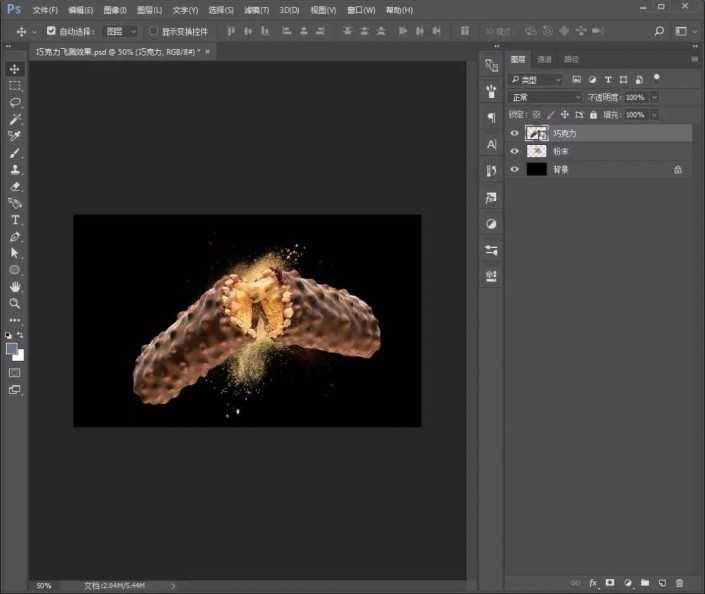Image resolution: width=705 pixels, height=594 pixels.
Task: Expand the 不透明度 opacity dropdown arrow
Action: (x=655, y=97)
